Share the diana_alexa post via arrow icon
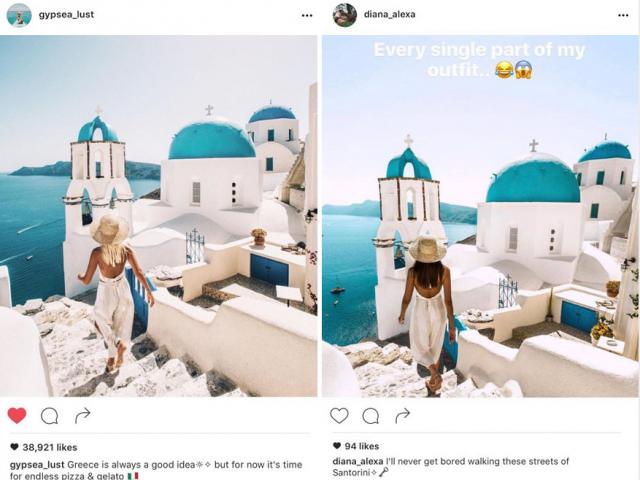Viewport: 640px width, 480px height. point(402,416)
